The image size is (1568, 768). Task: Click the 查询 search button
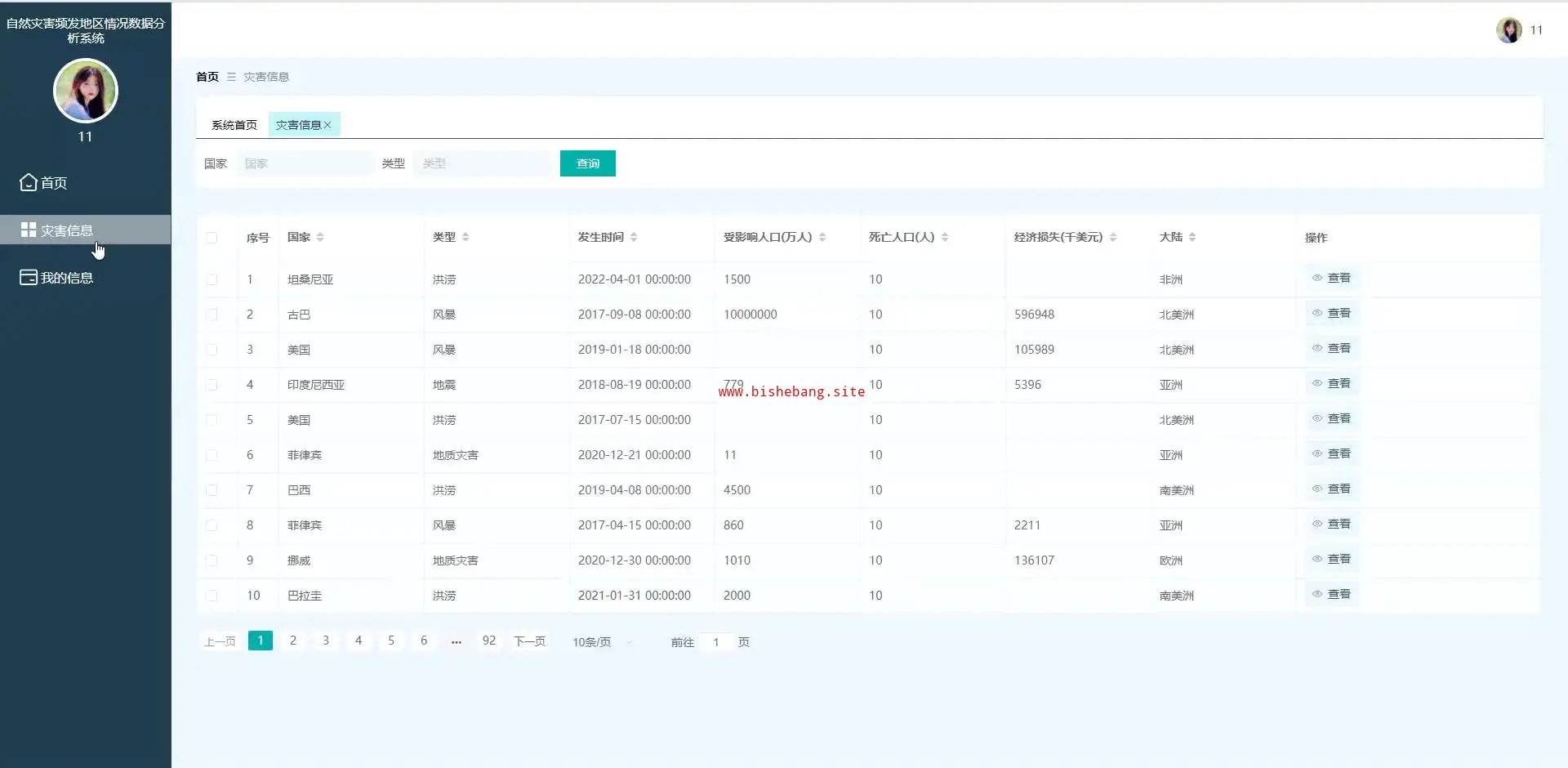(587, 163)
